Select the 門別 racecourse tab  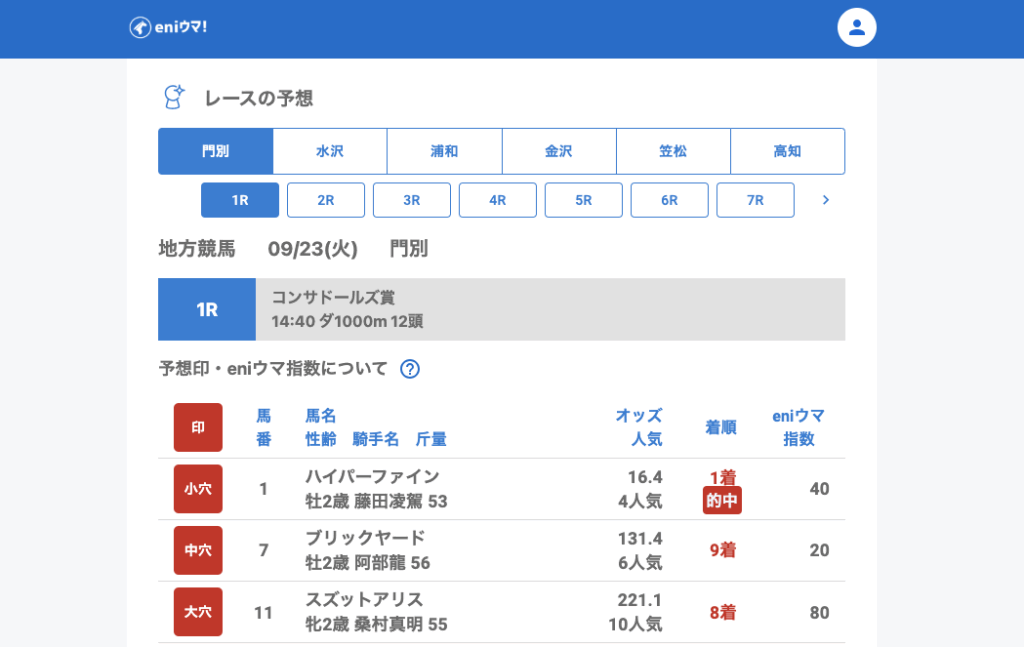(215, 151)
